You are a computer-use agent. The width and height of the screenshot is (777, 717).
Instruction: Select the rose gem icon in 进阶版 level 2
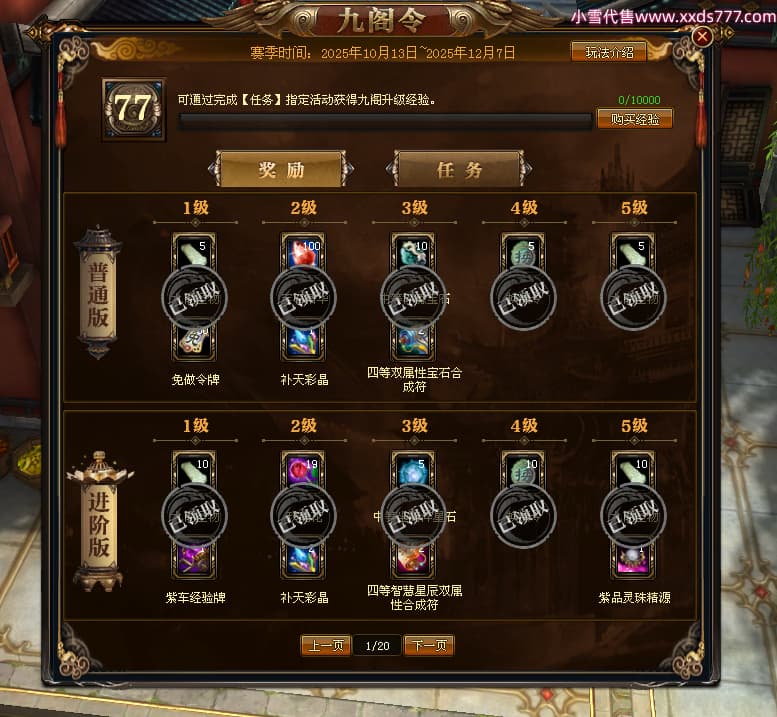pos(303,470)
